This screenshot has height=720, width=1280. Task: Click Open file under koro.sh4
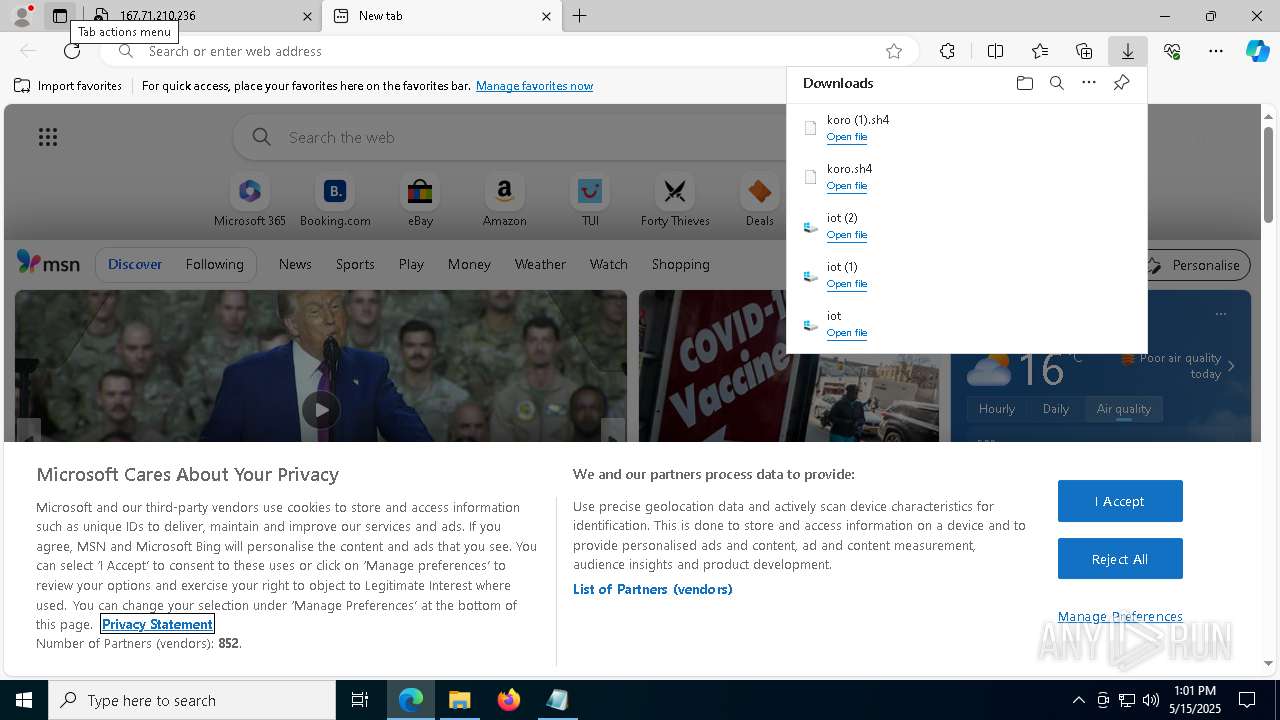[846, 186]
